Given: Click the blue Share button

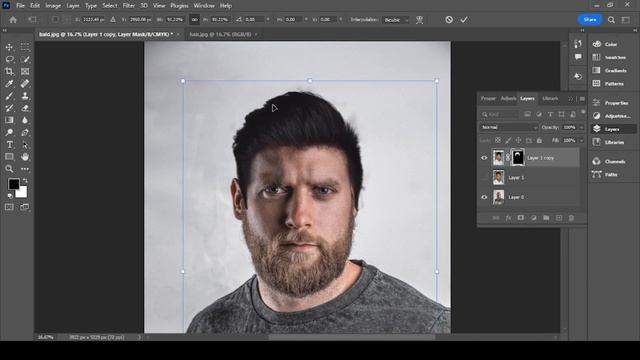Looking at the screenshot, I should coord(590,20).
